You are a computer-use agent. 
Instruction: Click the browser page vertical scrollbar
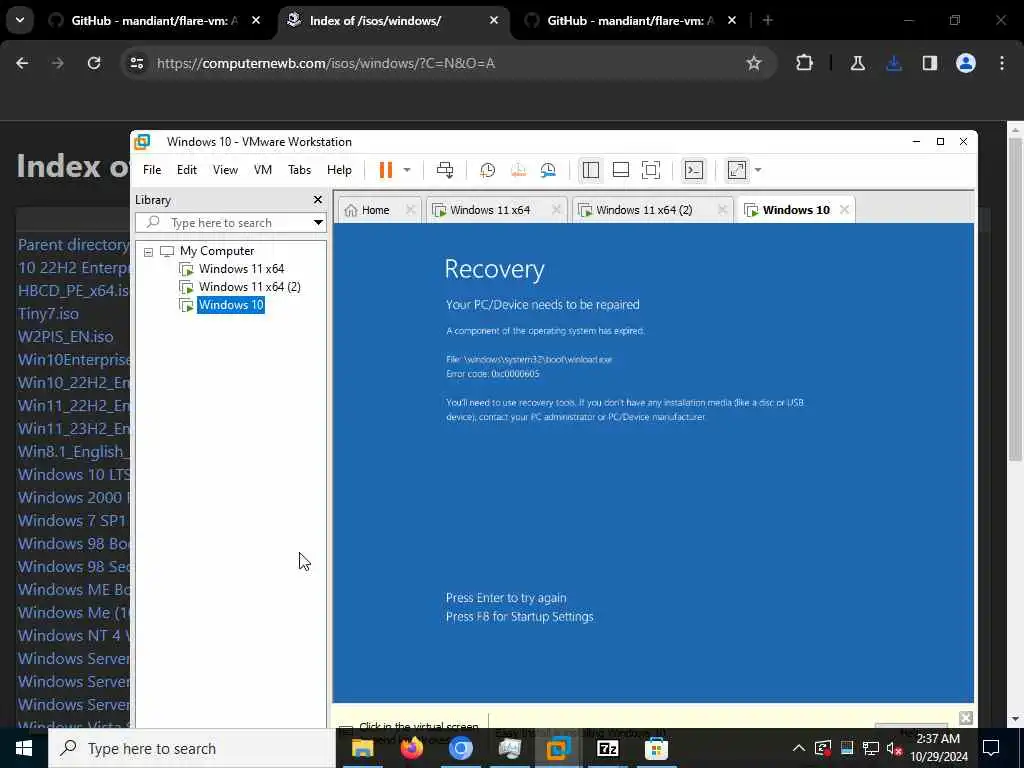pos(1016,300)
